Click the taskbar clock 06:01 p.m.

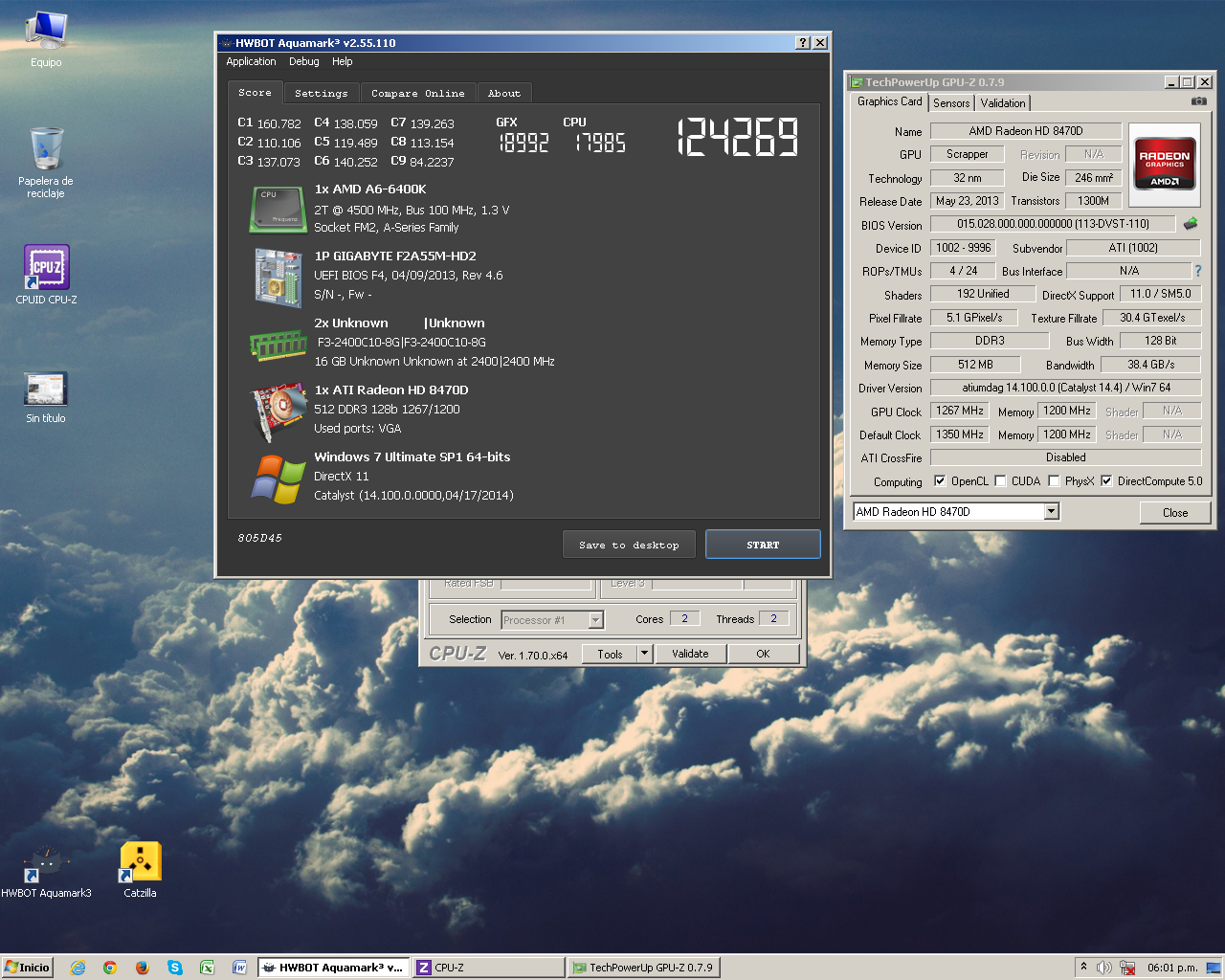click(x=1172, y=968)
